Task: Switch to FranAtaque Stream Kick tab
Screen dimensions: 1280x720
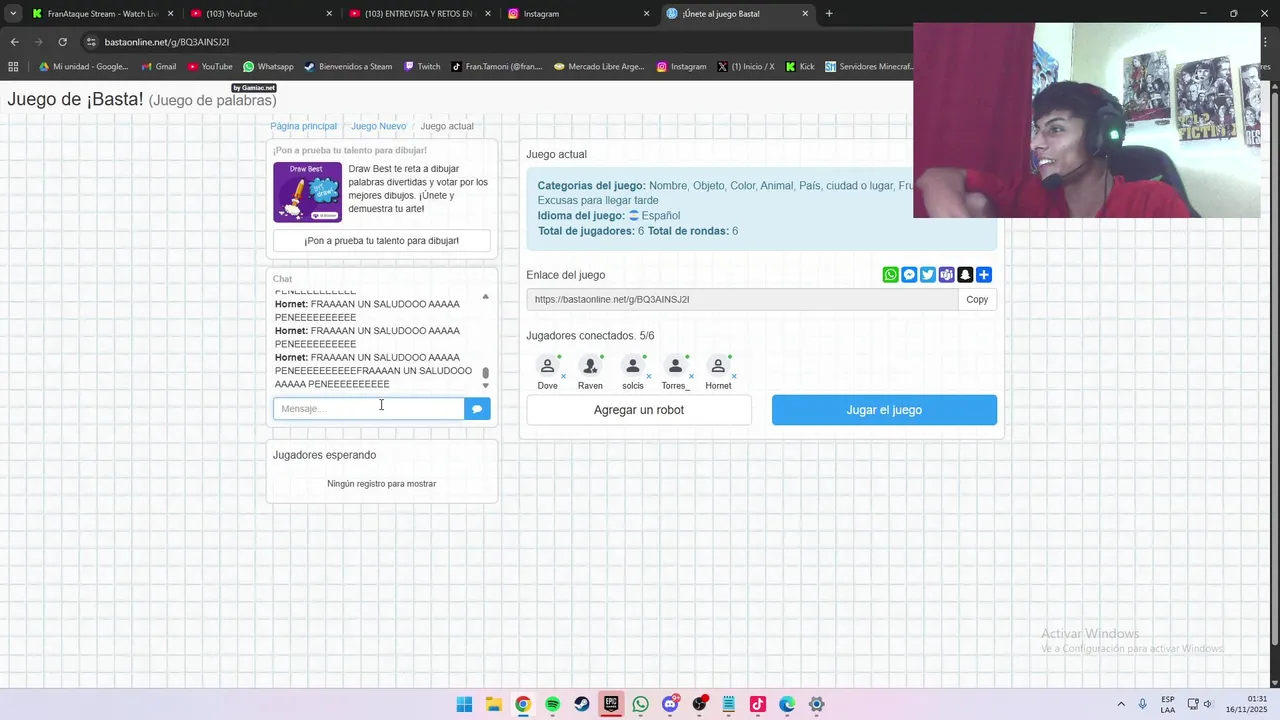Action: [x=101, y=14]
